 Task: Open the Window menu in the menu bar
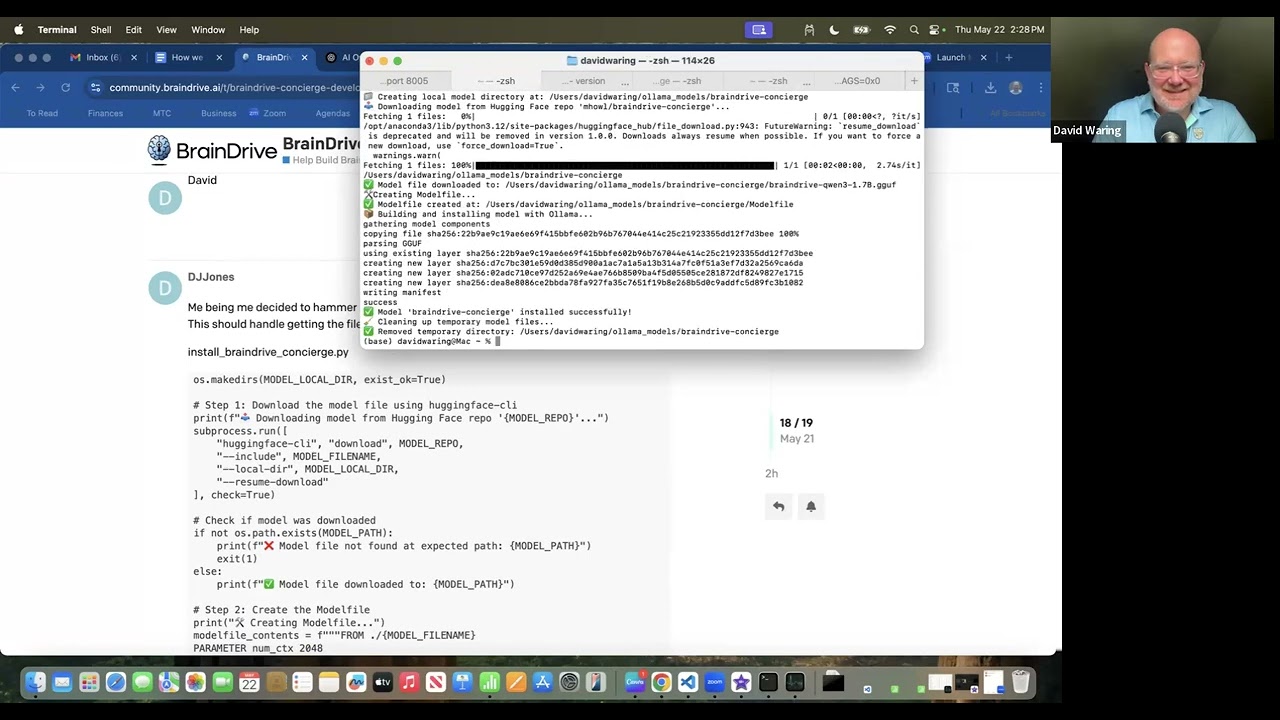(x=208, y=30)
